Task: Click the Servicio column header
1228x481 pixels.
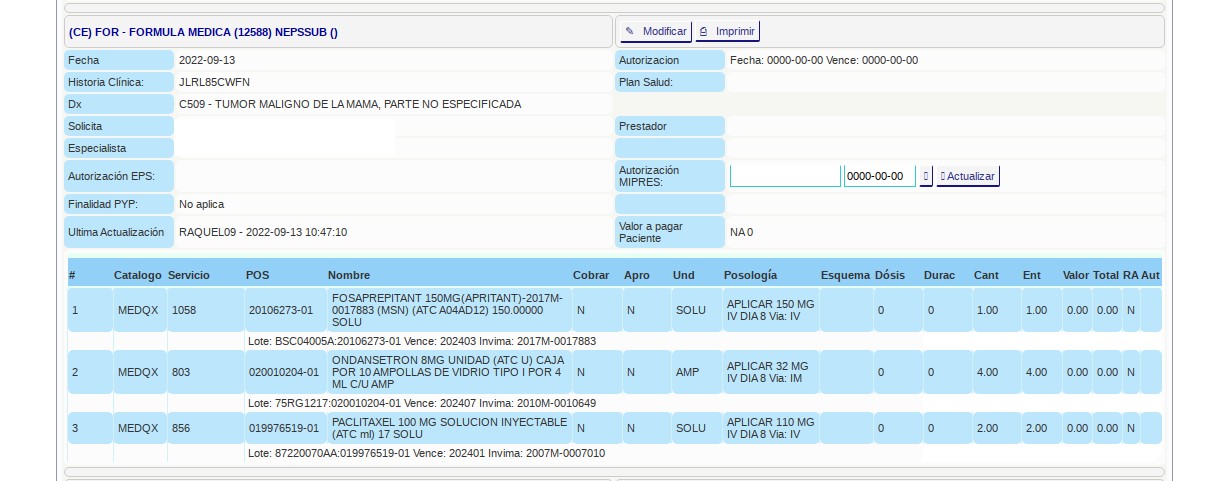Action: pyautogui.click(x=189, y=275)
